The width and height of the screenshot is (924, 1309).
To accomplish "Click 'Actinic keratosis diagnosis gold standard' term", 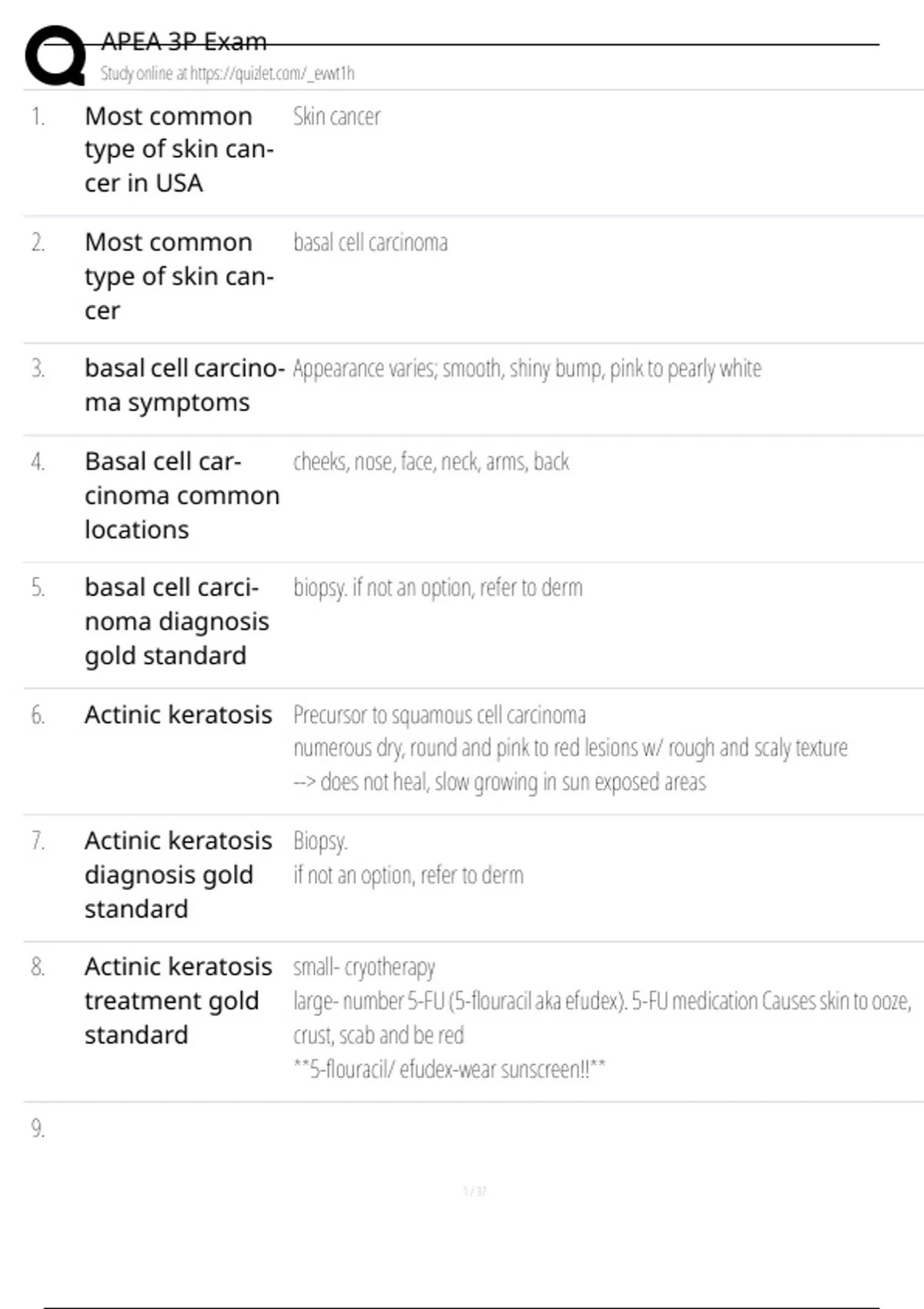I will pos(178,875).
